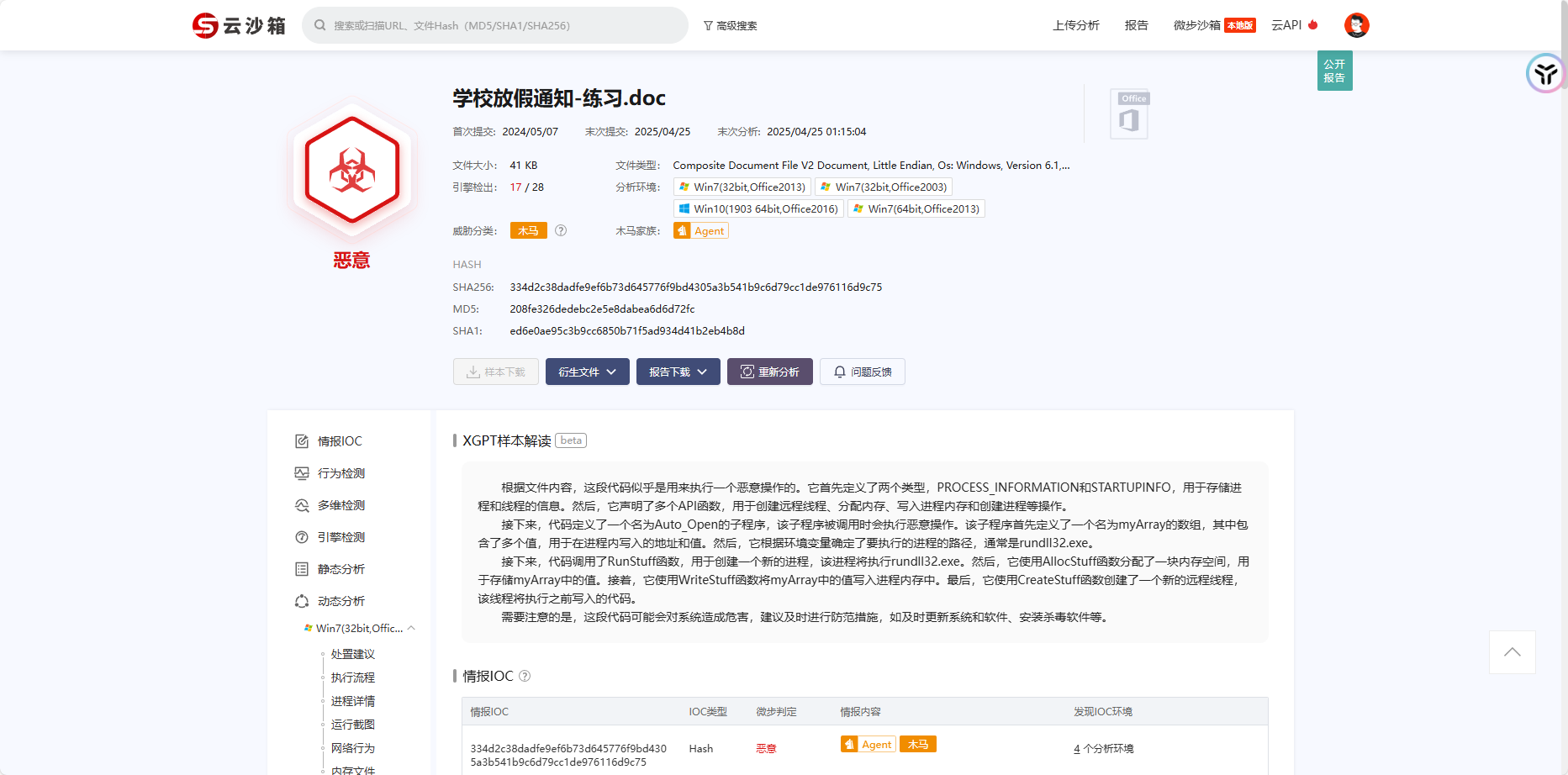This screenshot has width=1568, height=775.
Task: Click the help icon next to 情报IOC heading
Action: (525, 676)
